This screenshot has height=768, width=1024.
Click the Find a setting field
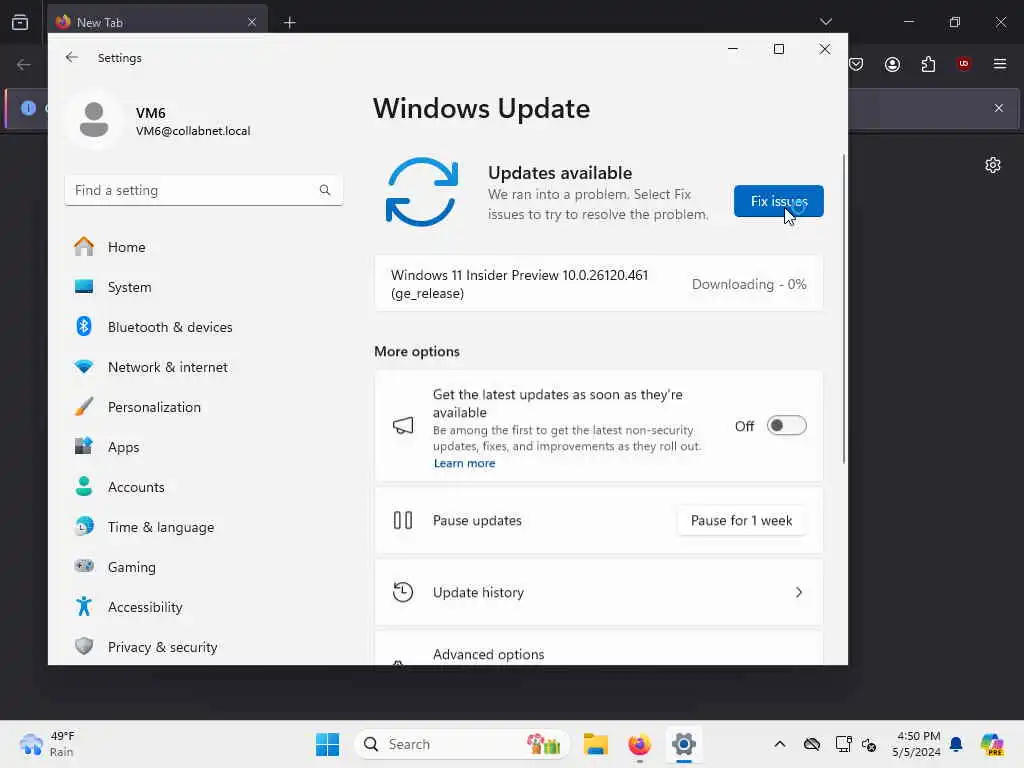pos(204,190)
